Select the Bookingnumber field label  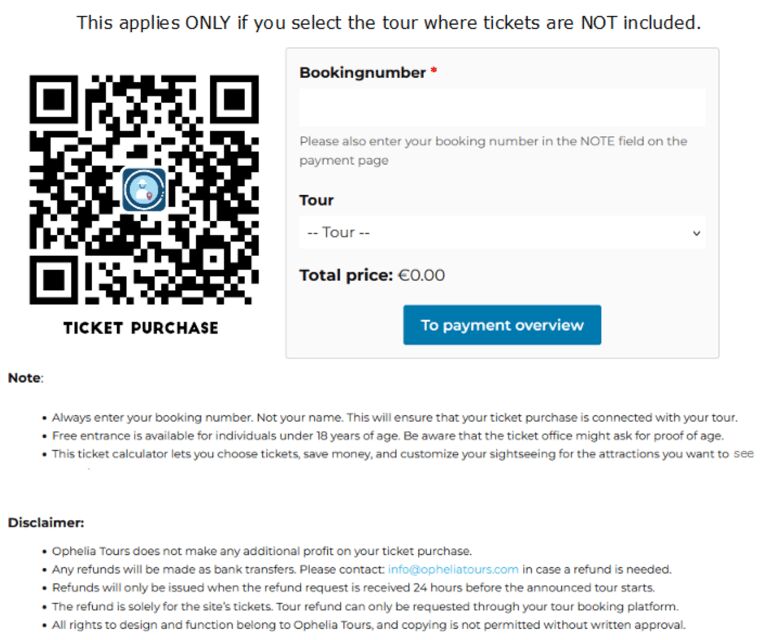(x=362, y=73)
